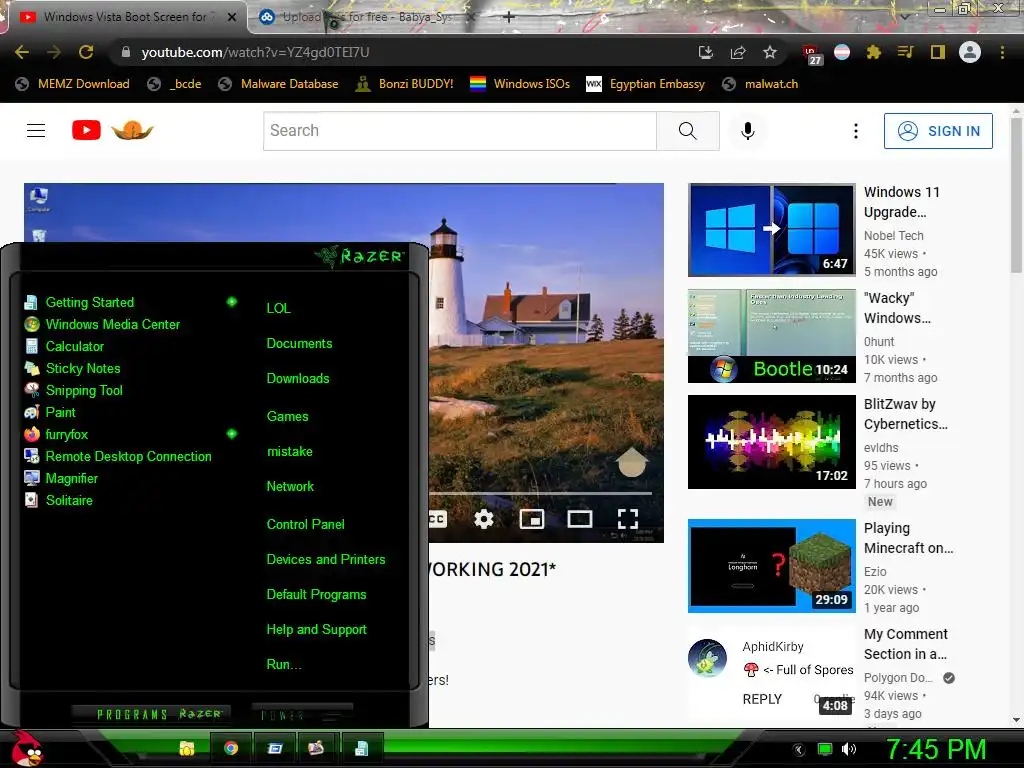The height and width of the screenshot is (768, 1024).
Task: Bookmark this page with the star icon
Action: coord(770,52)
